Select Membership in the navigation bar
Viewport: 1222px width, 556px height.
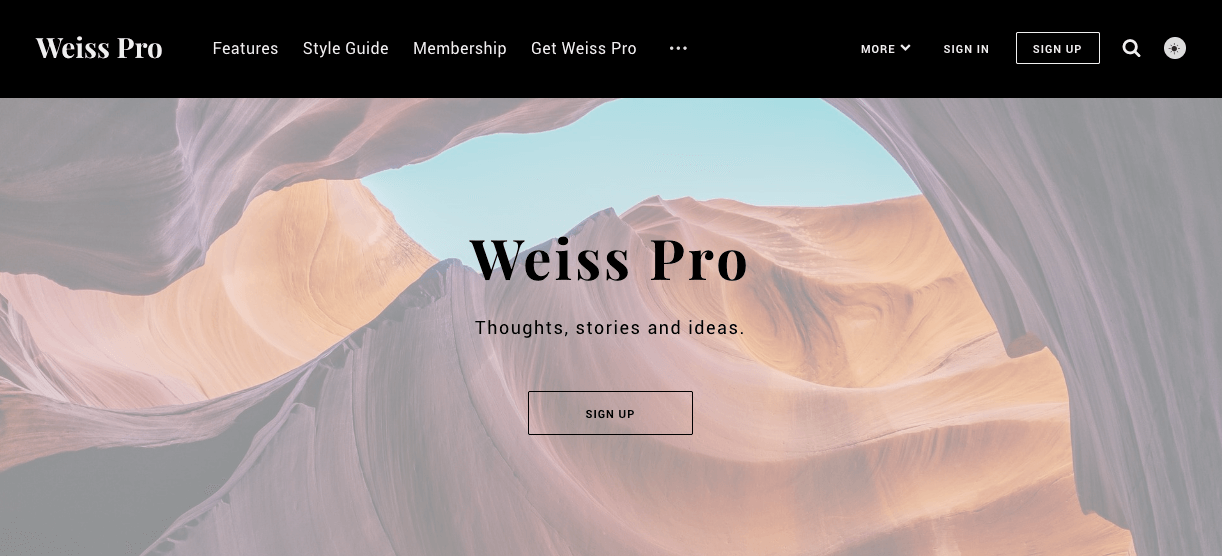tap(460, 48)
